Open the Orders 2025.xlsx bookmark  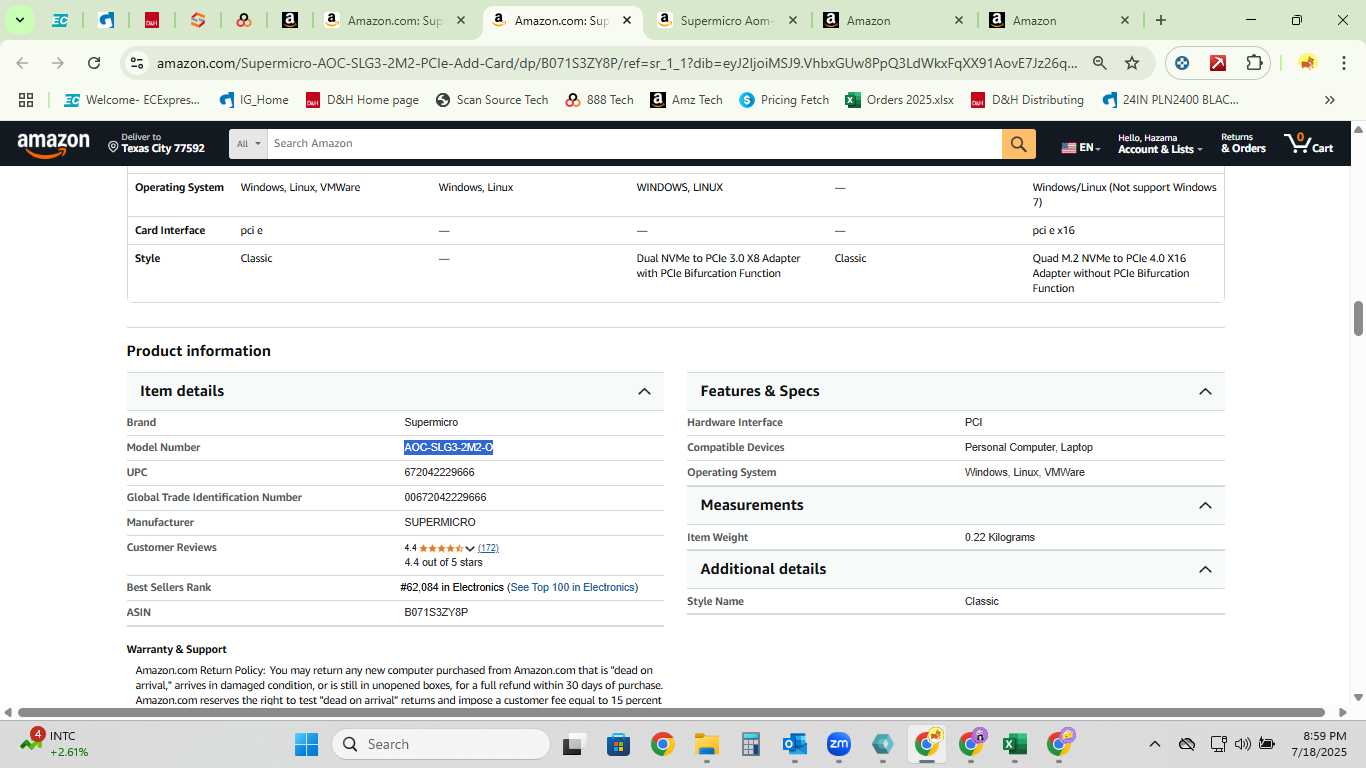click(x=899, y=100)
